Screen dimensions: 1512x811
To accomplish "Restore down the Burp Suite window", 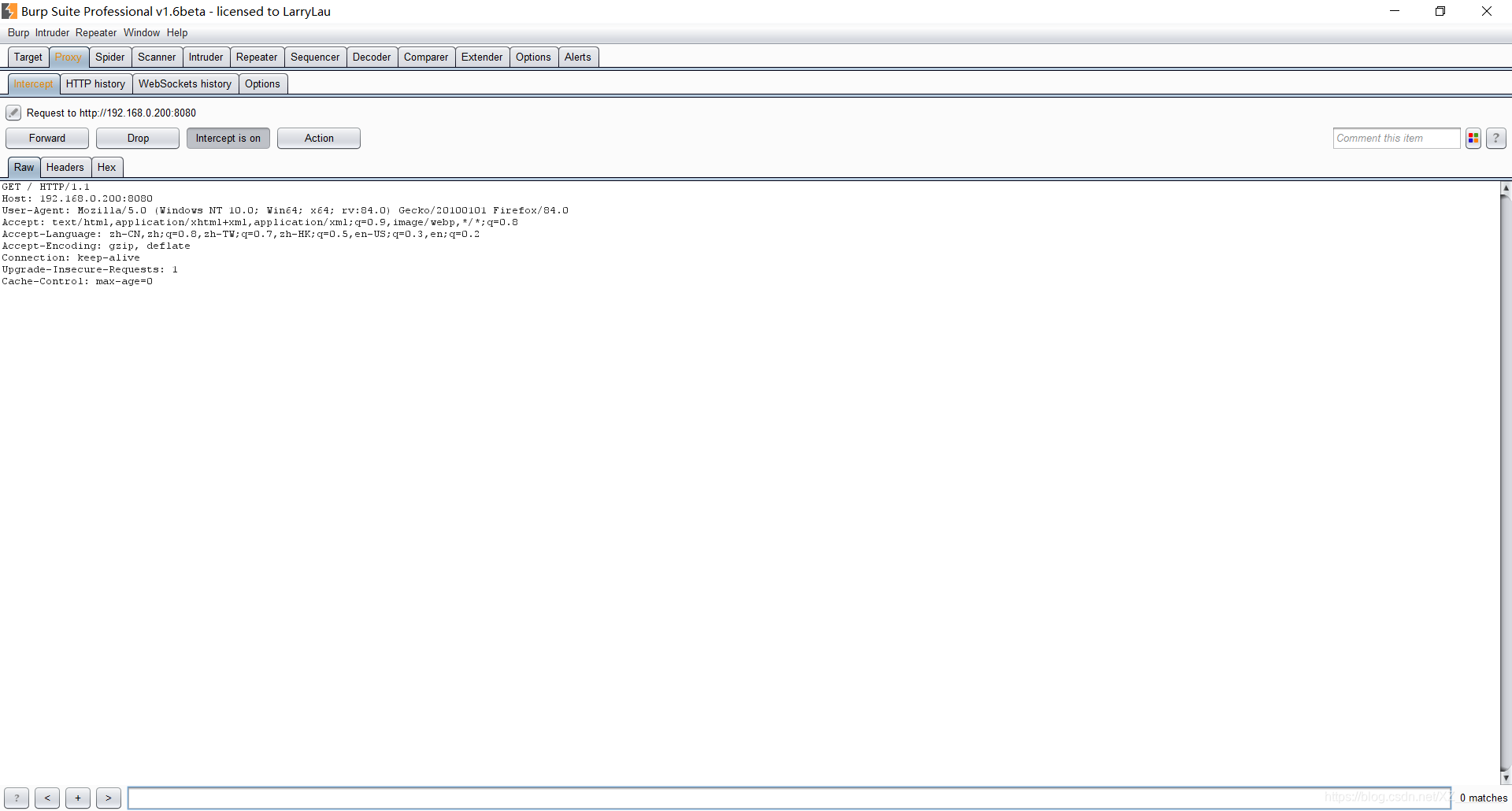I will 1440,11.
